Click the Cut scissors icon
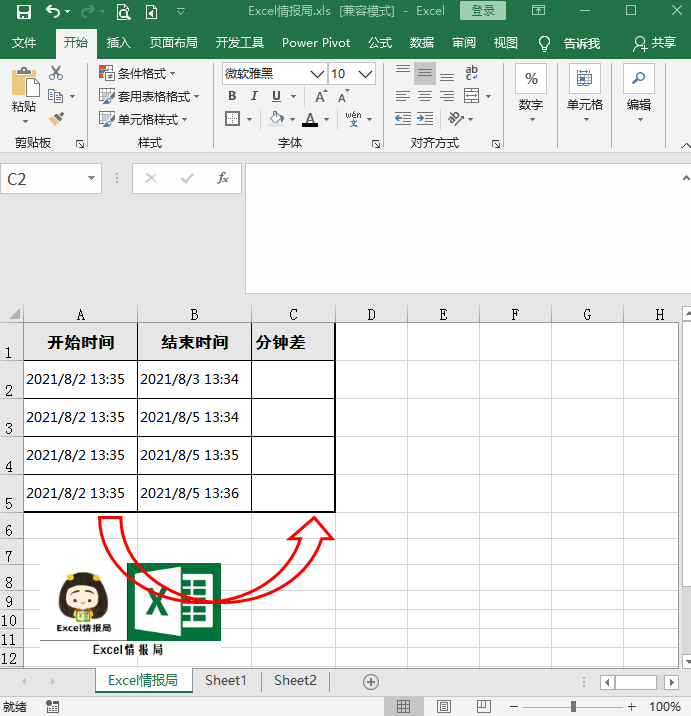The height and width of the screenshot is (716, 691). click(56, 74)
